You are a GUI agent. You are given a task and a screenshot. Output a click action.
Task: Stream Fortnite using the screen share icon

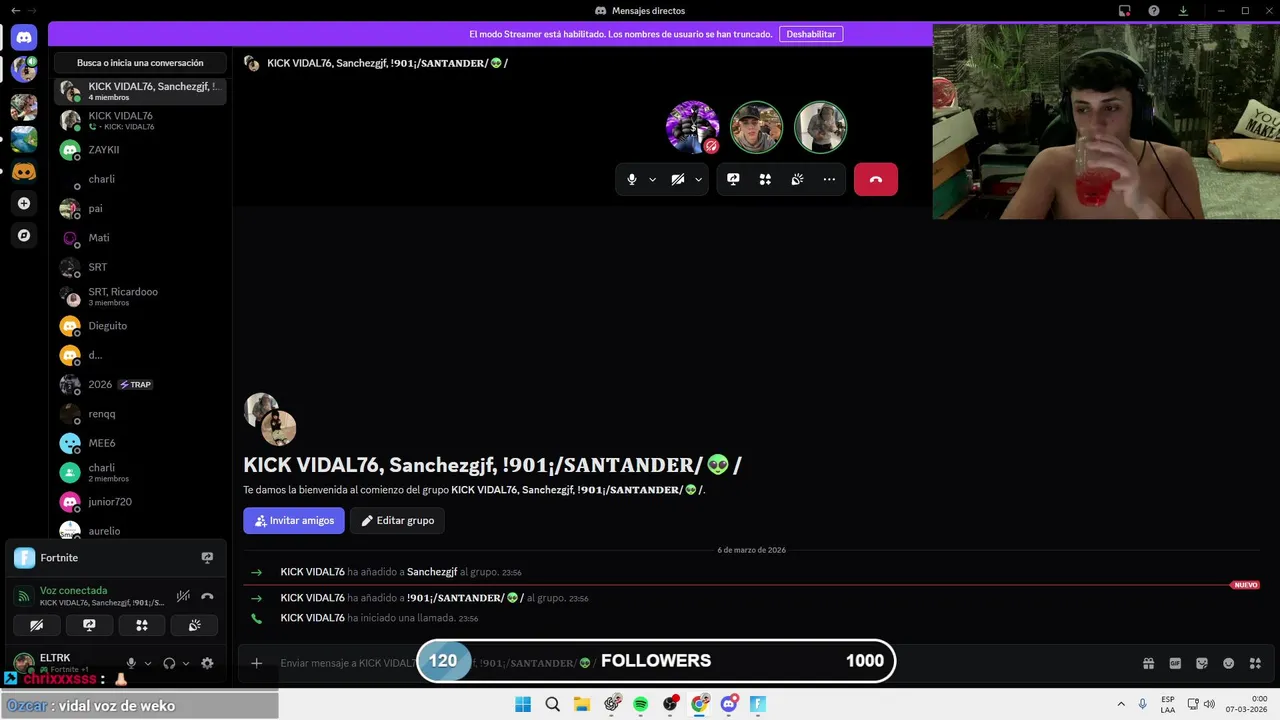[x=207, y=558]
